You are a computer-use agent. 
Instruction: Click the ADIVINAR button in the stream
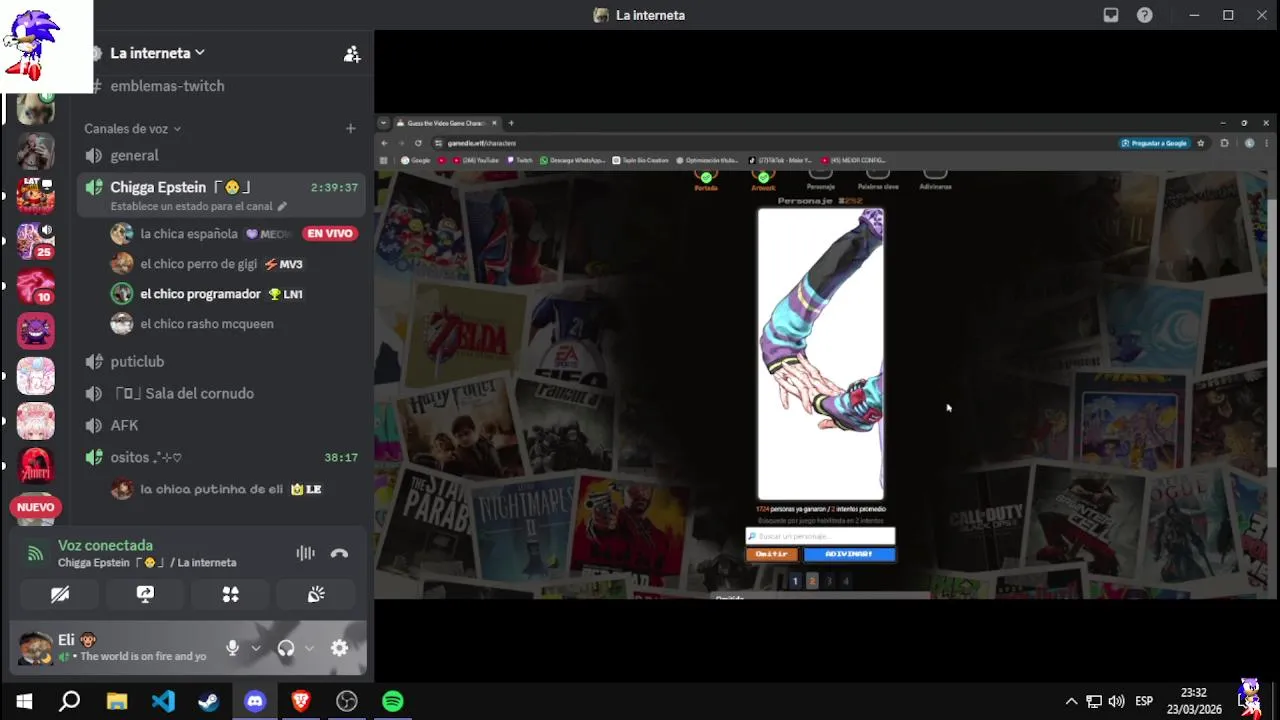(x=849, y=554)
